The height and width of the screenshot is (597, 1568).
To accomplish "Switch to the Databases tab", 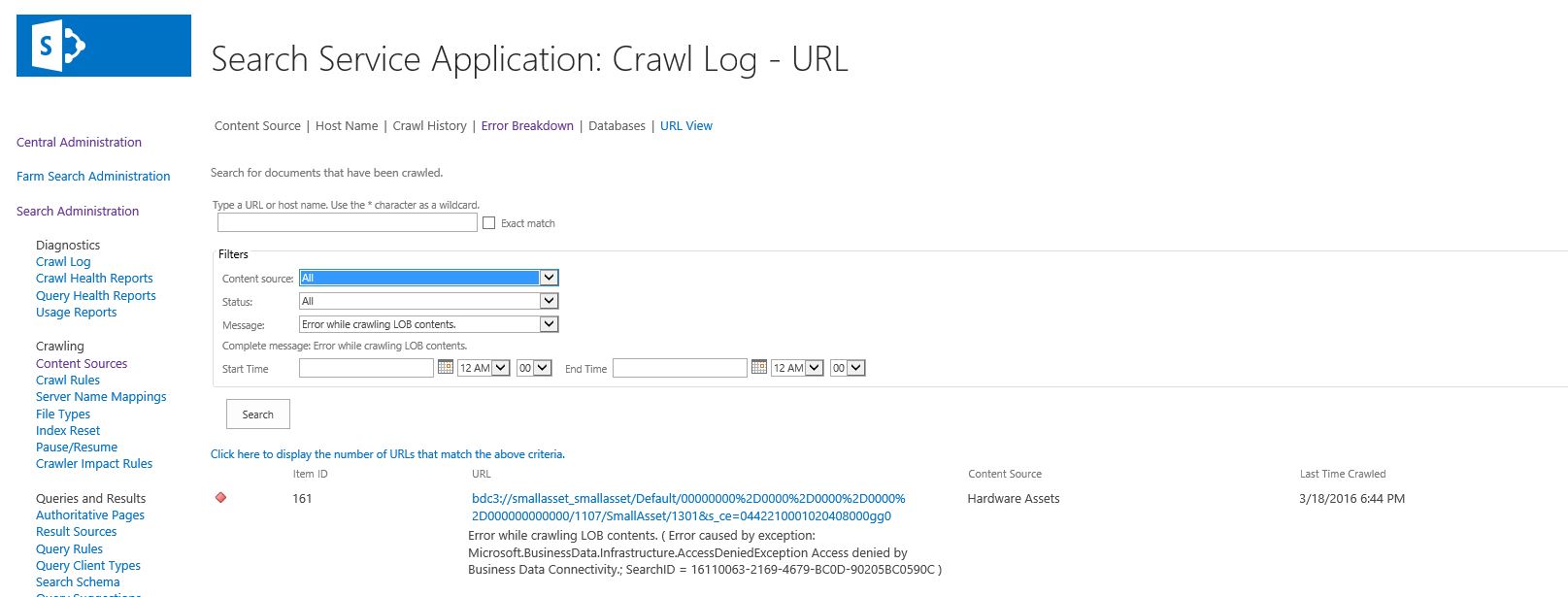I will [x=617, y=126].
